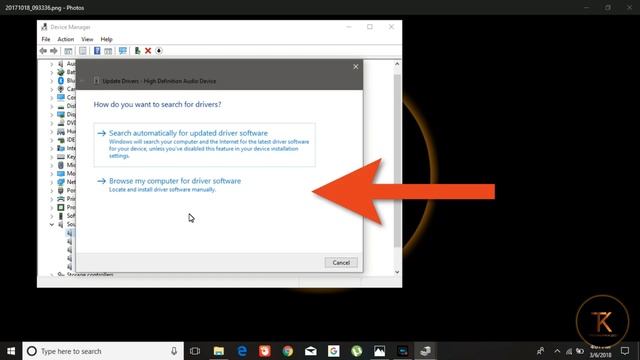Click the Device Manager scrollbar up arrow

397,64
